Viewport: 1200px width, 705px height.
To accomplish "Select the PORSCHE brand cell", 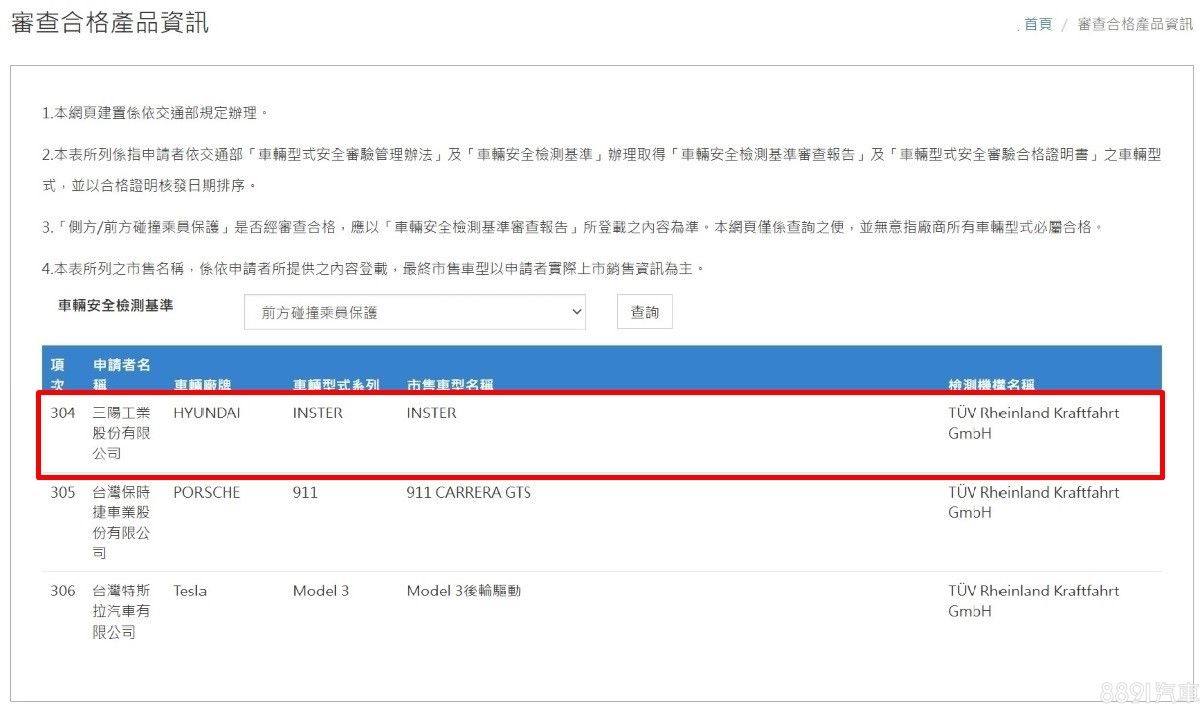I will pos(207,493).
